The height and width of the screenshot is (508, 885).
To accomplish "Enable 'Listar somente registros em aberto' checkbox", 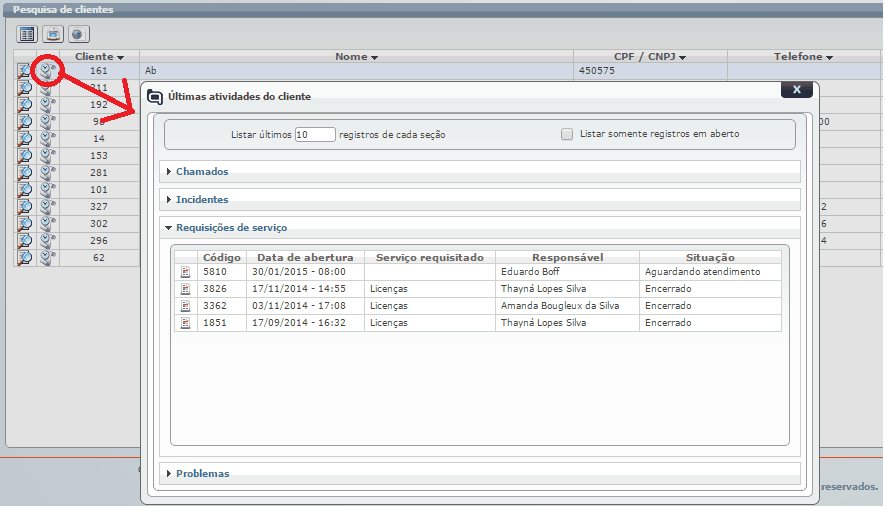I will coord(567,134).
